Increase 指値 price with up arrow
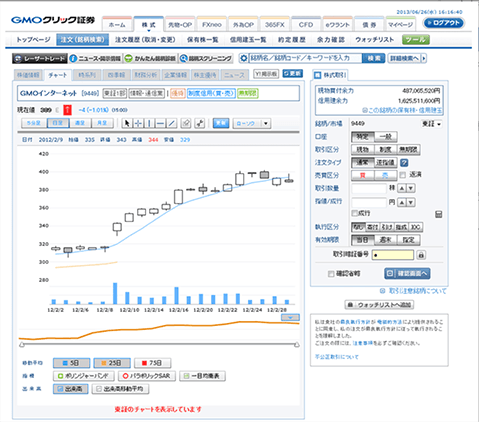 [x=402, y=202]
